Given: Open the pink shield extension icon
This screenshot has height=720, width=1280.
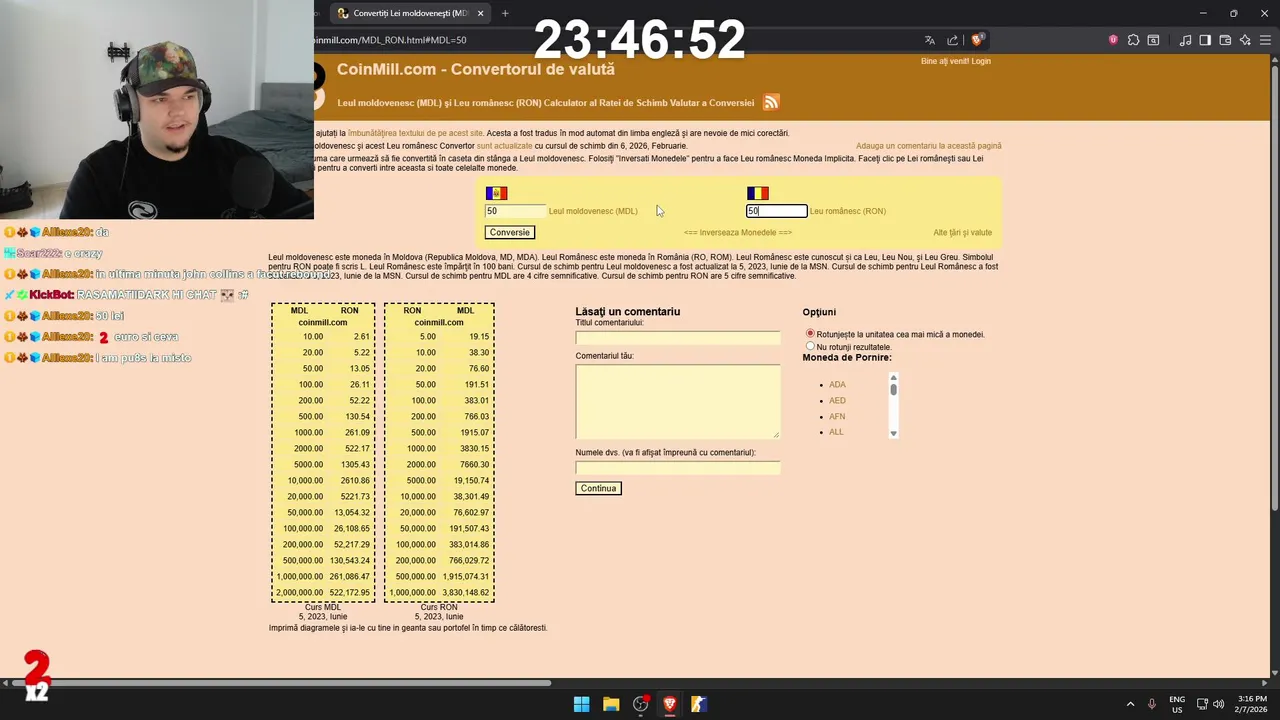Looking at the screenshot, I should click(x=1113, y=40).
